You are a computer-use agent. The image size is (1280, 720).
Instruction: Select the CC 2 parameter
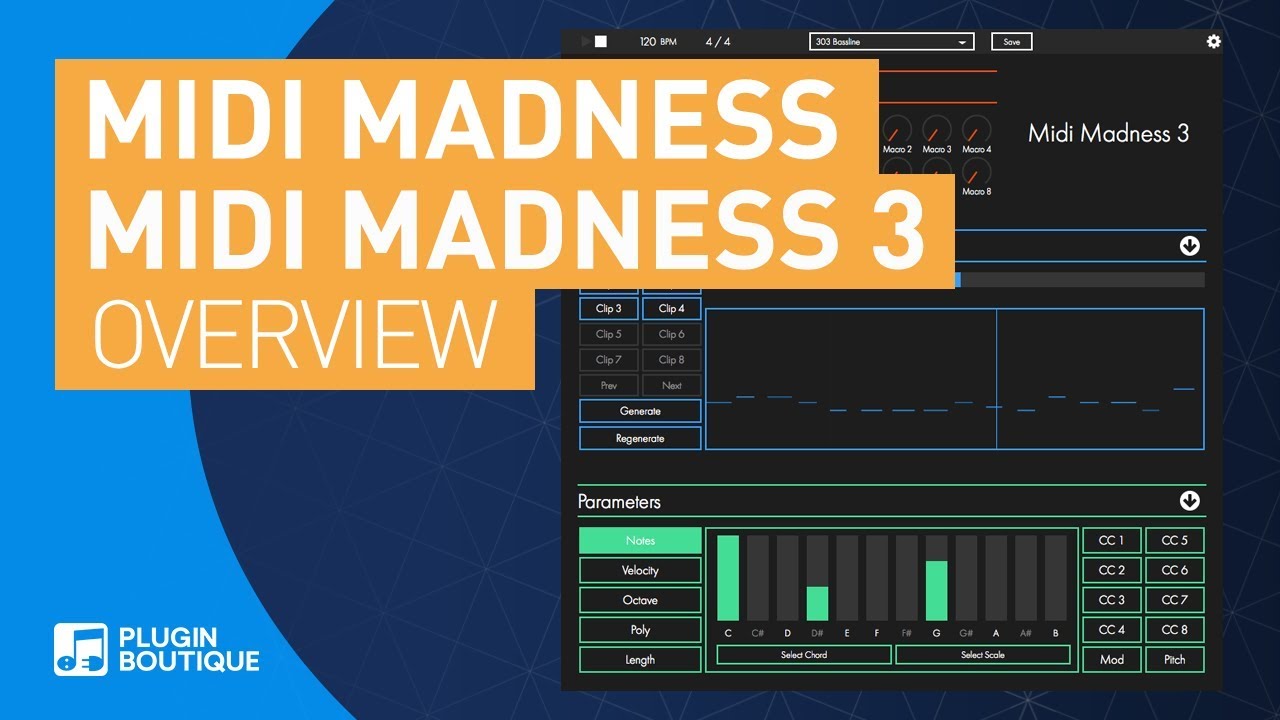click(x=1112, y=570)
